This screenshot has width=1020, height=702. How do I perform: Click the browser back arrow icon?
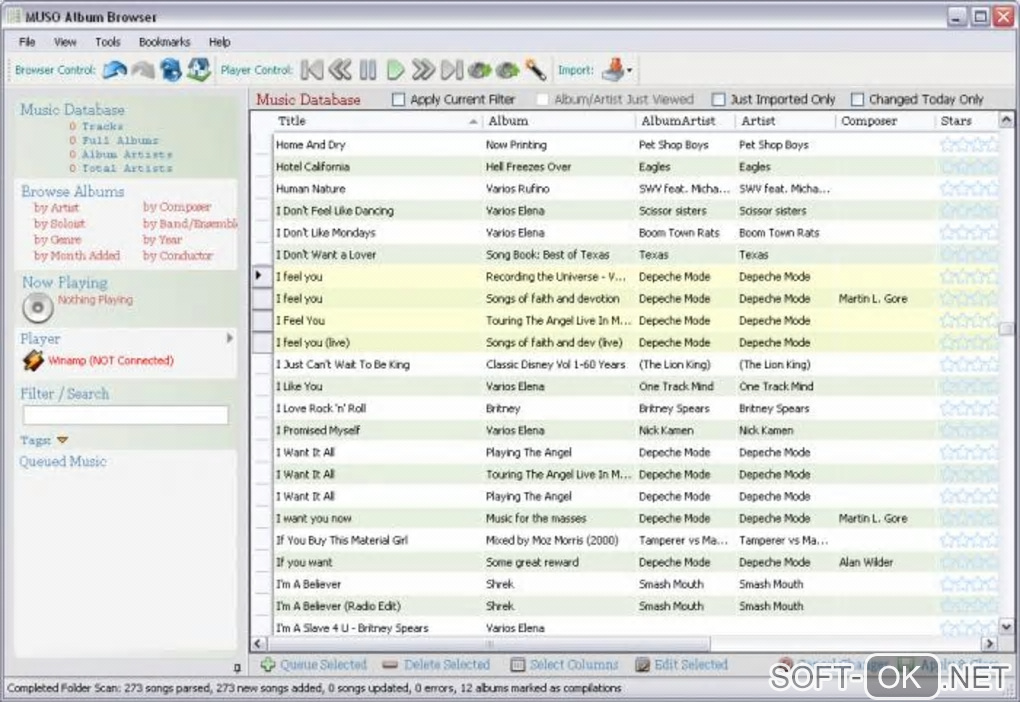115,70
